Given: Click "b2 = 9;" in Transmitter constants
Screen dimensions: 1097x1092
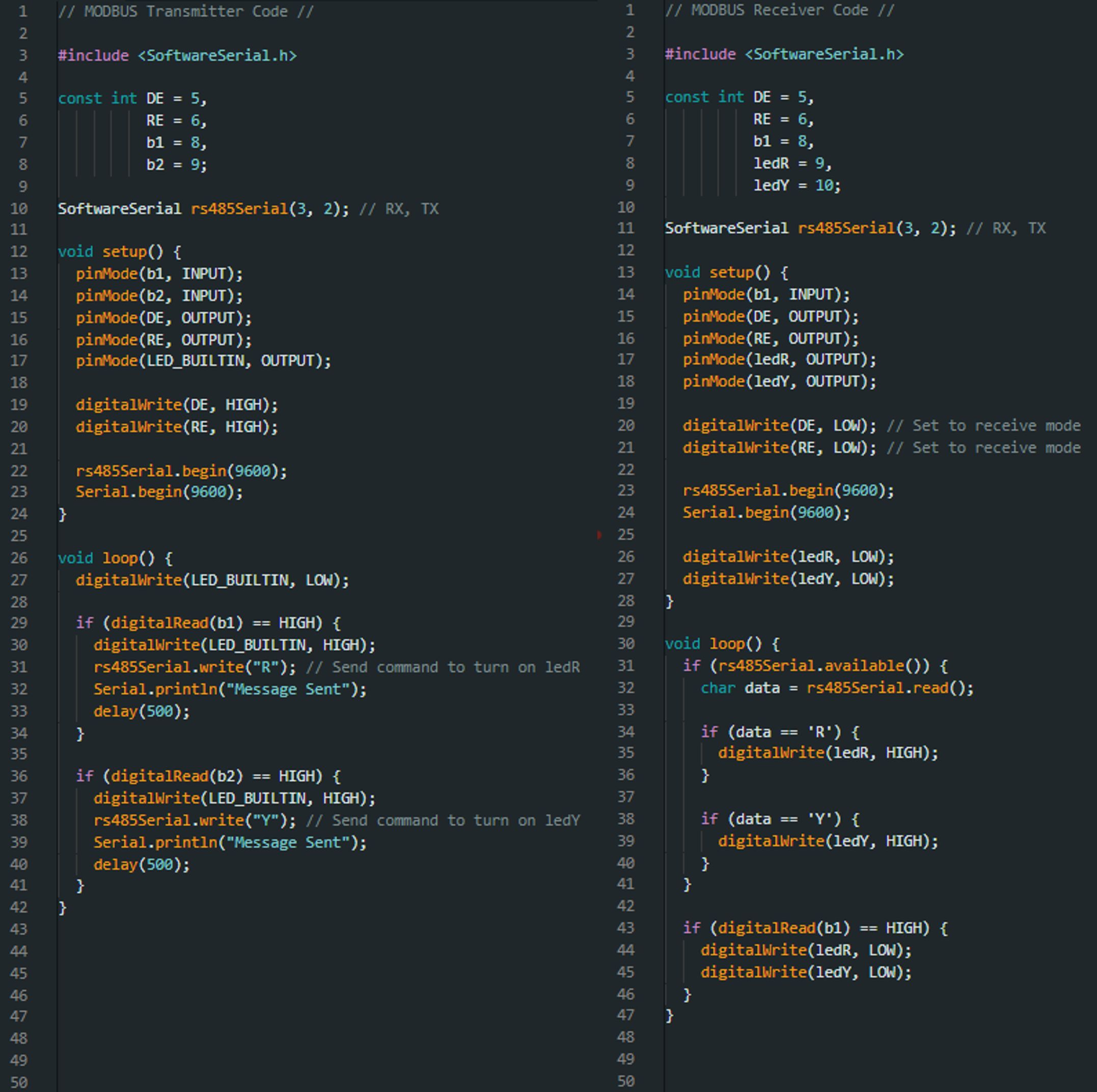Looking at the screenshot, I should [177, 165].
